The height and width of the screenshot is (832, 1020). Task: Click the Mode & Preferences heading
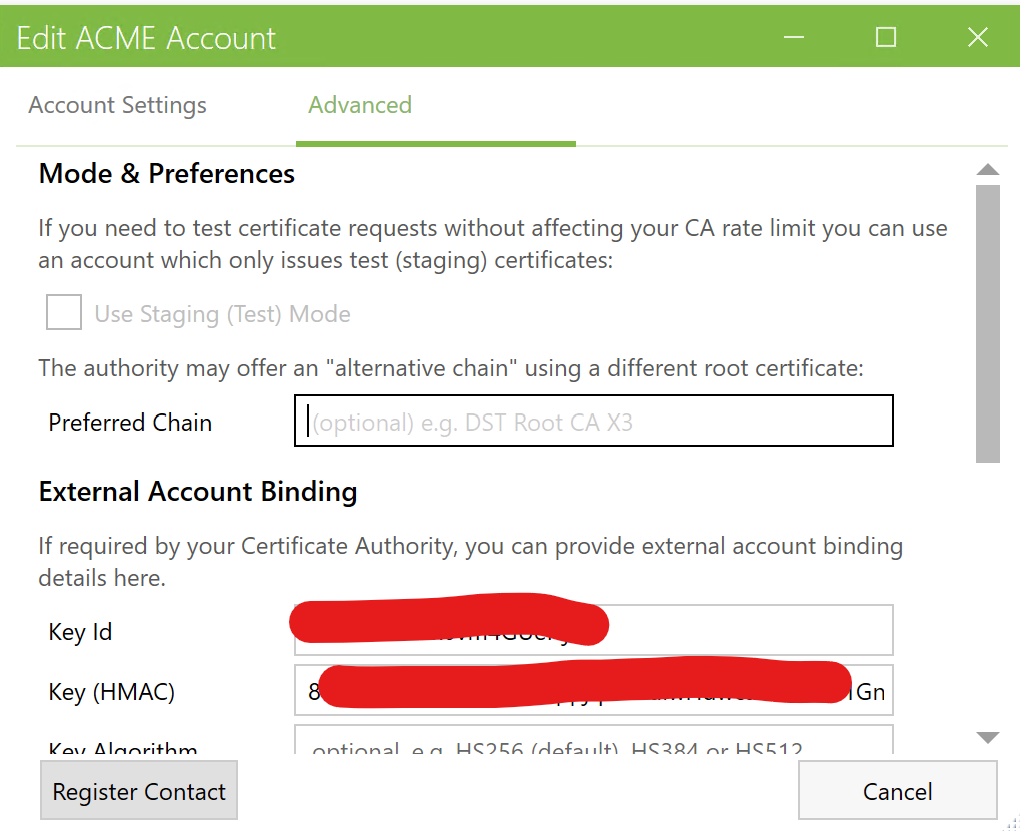point(167,174)
